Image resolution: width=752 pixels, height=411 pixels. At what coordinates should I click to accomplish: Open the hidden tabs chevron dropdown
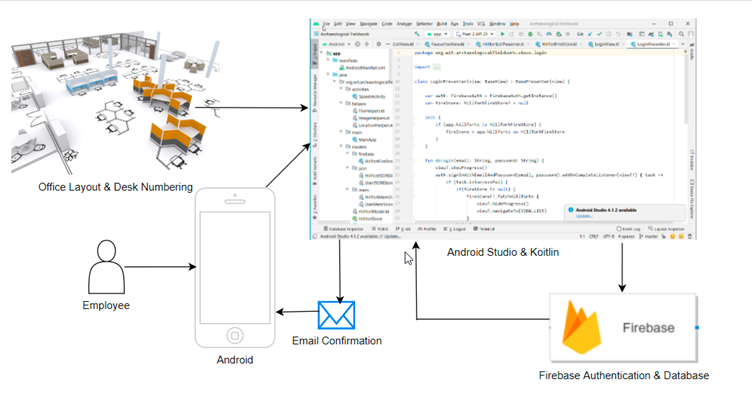[x=683, y=44]
